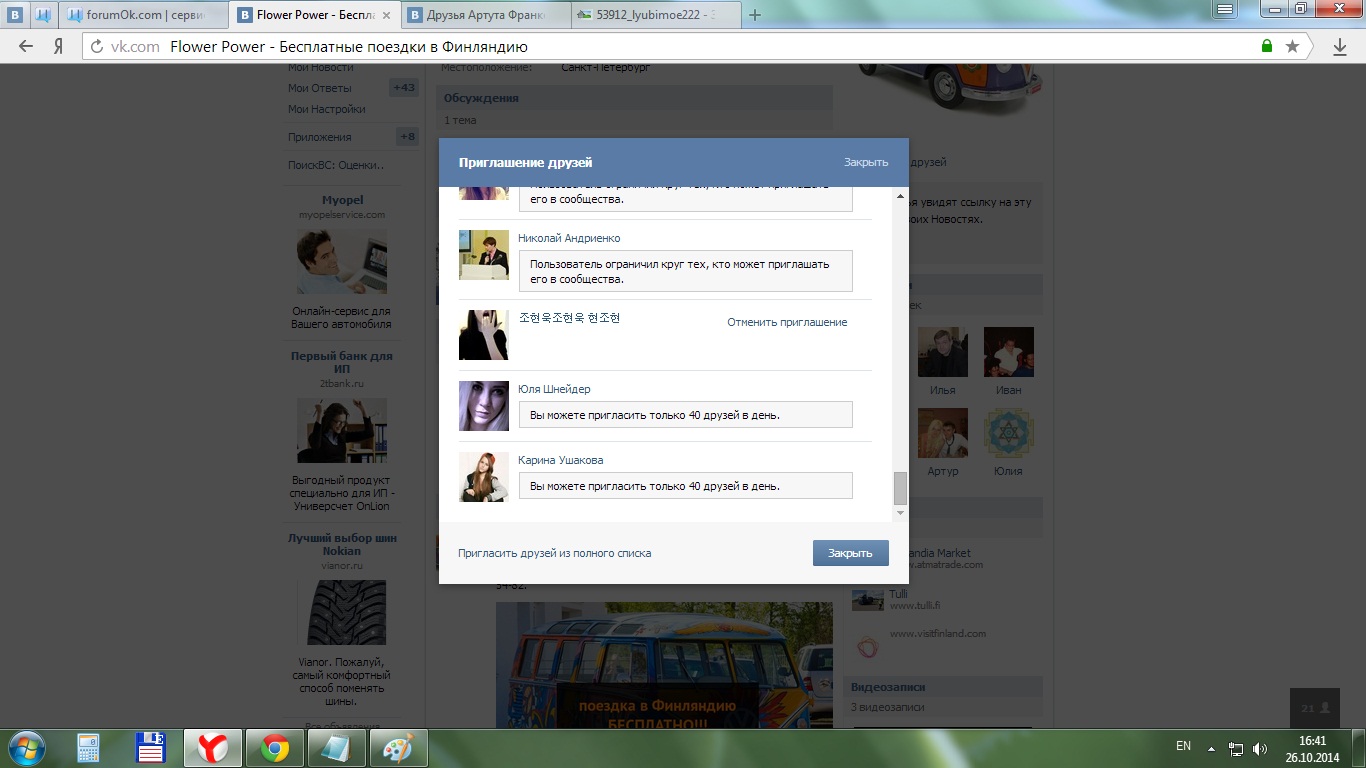Open the Windows Start menu
This screenshot has width=1366, height=768.
(26, 747)
